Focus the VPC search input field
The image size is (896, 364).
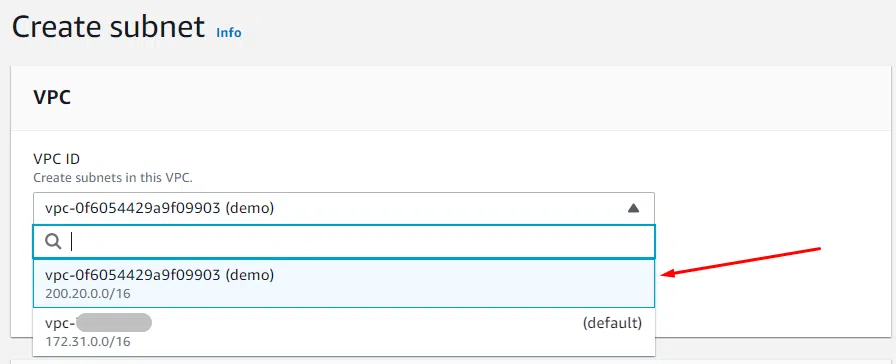tap(344, 242)
